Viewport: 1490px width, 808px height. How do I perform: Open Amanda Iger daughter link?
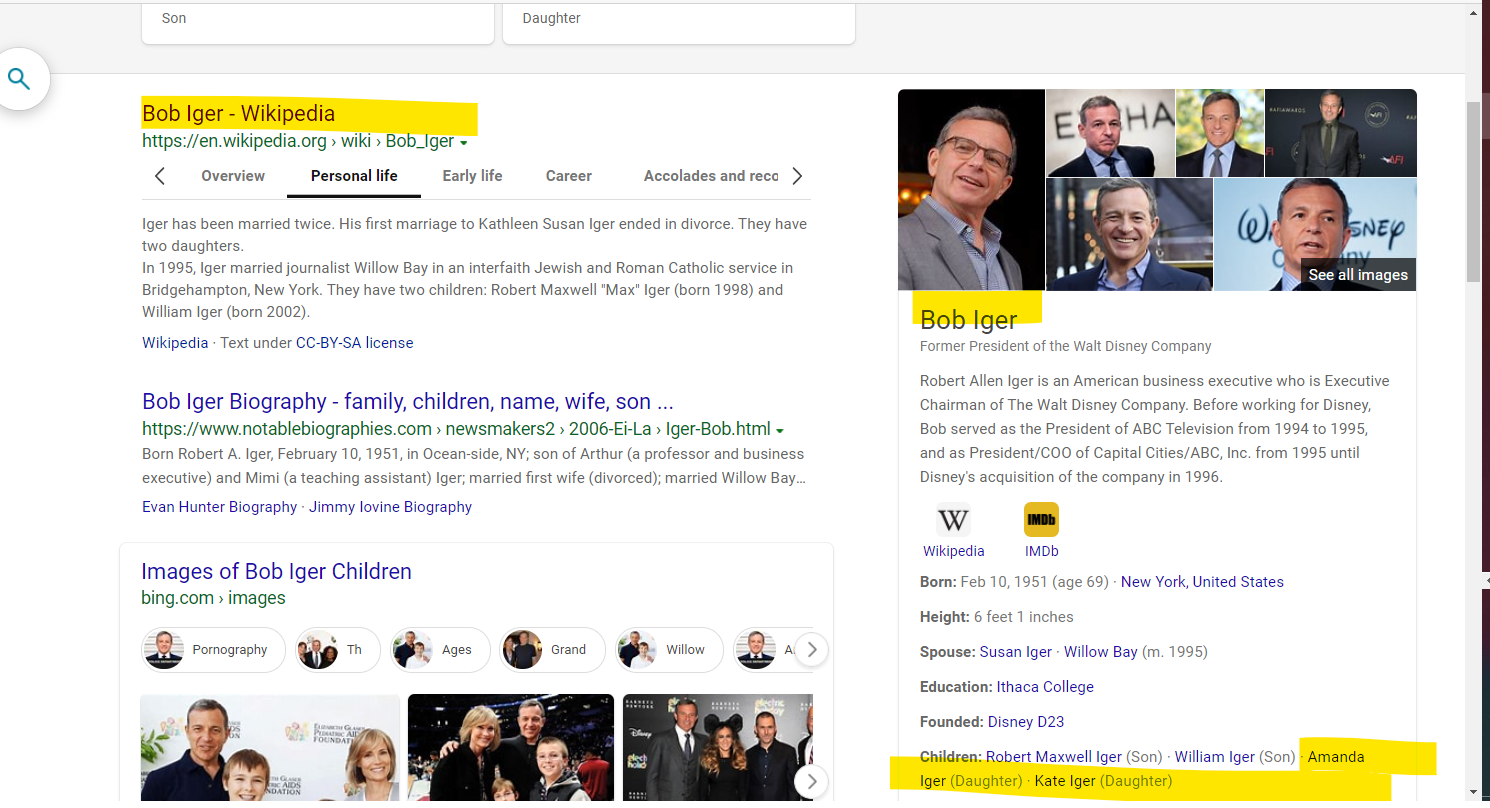(1336, 757)
